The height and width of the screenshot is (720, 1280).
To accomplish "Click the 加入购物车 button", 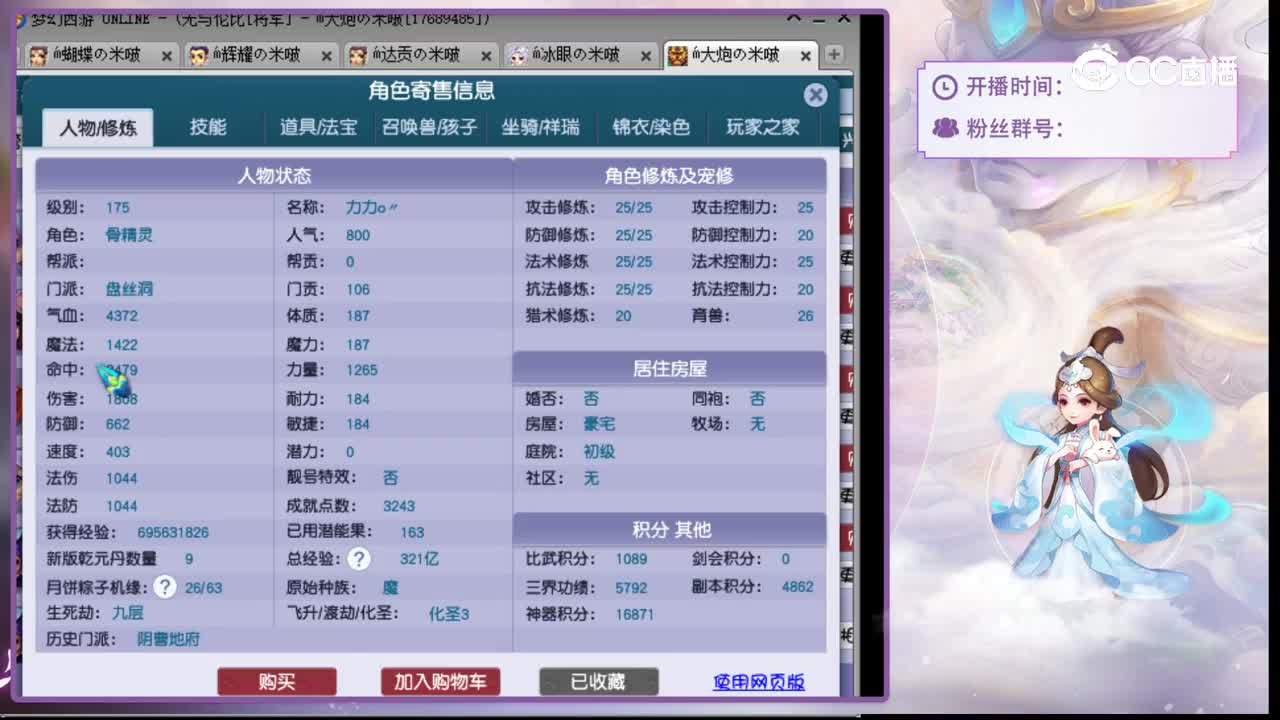I will coord(440,682).
